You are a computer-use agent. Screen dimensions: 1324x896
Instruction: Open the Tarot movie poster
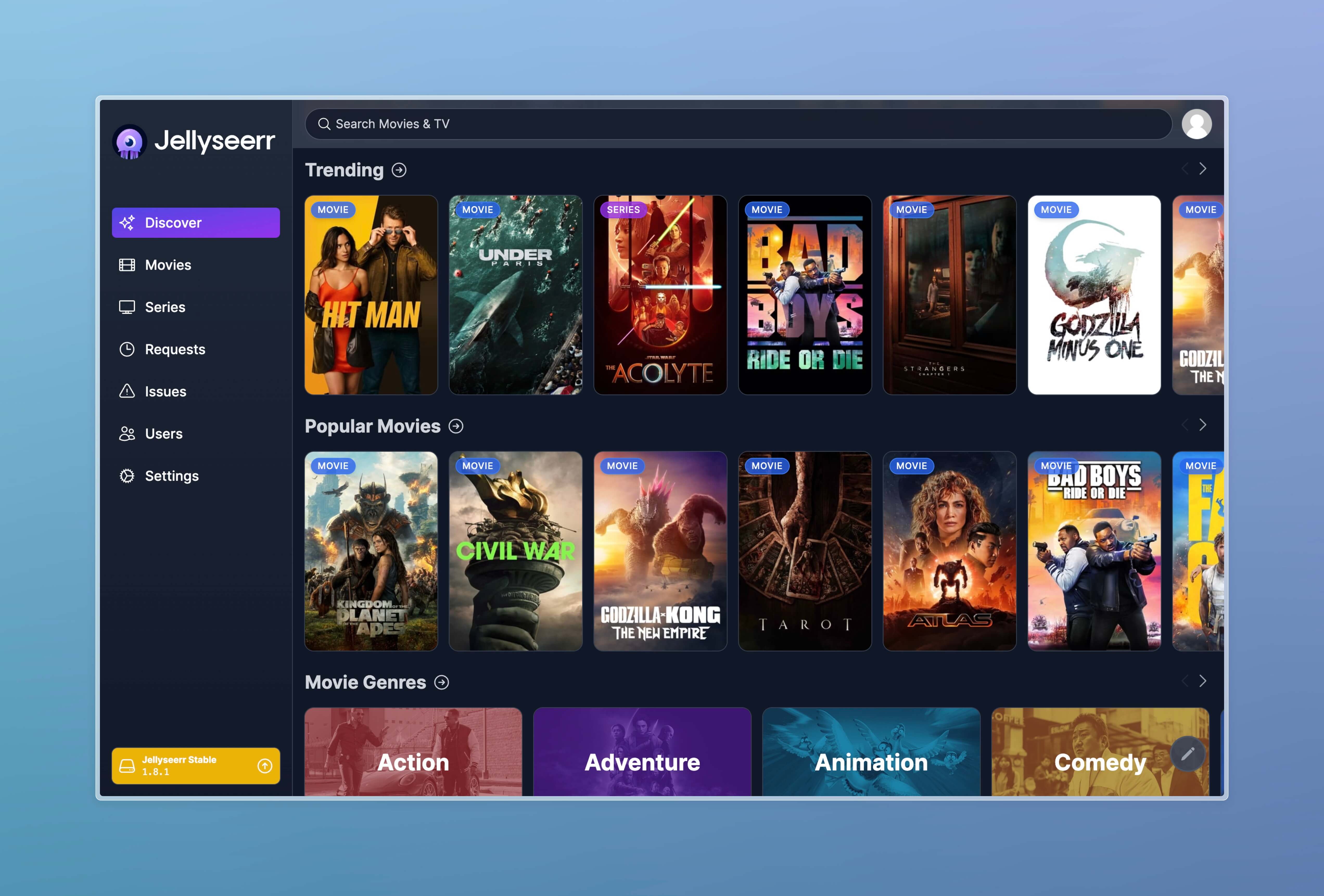(805, 551)
